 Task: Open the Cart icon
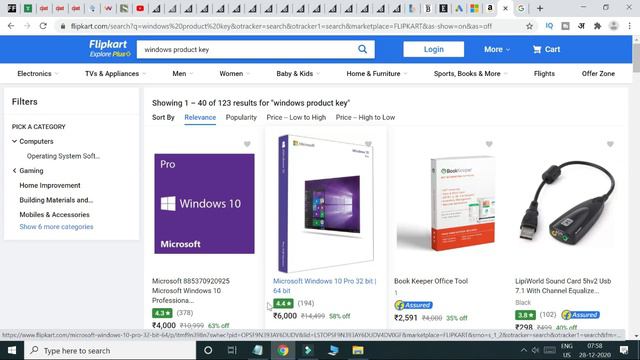[546, 49]
